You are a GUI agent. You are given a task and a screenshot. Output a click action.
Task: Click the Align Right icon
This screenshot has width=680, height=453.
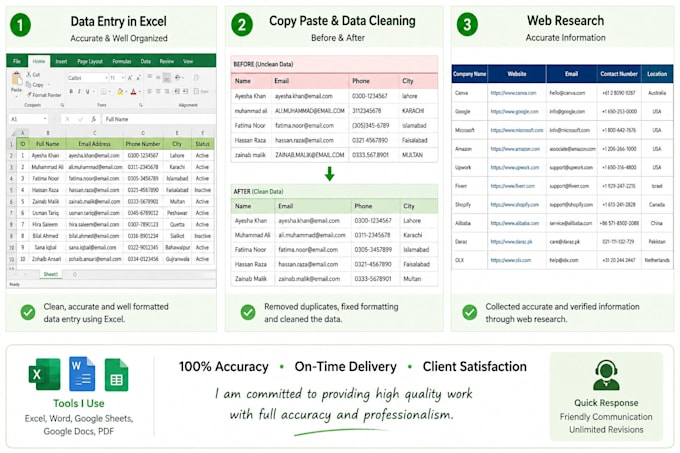coord(167,91)
